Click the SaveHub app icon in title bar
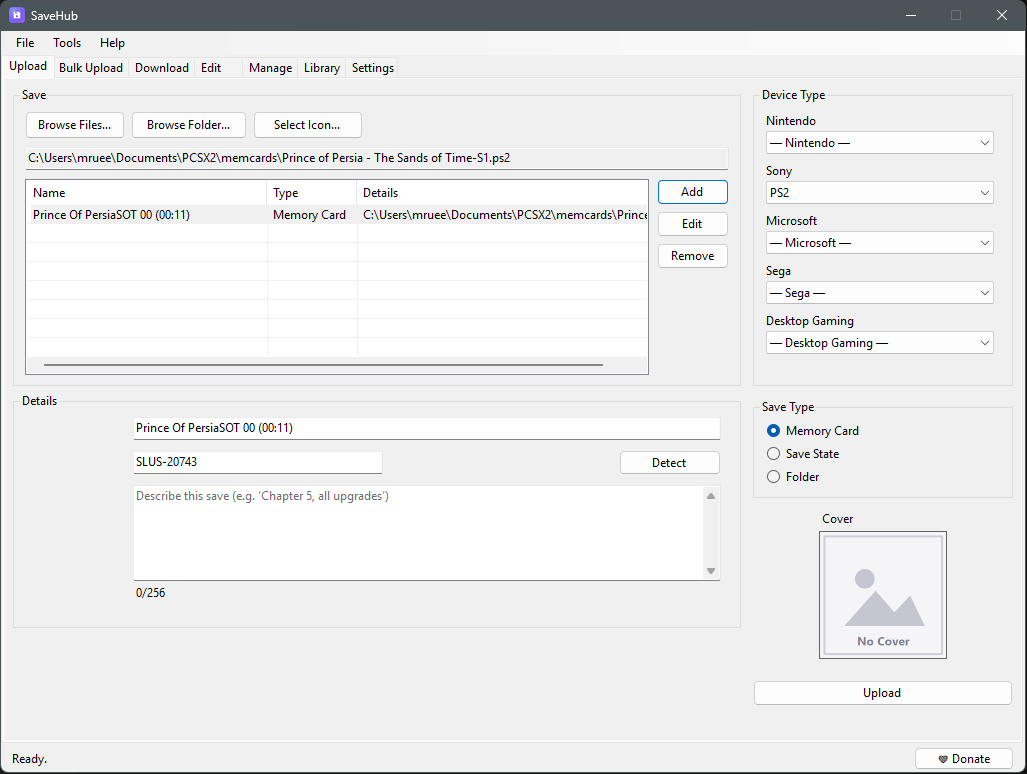Image resolution: width=1027 pixels, height=774 pixels. click(x=17, y=15)
